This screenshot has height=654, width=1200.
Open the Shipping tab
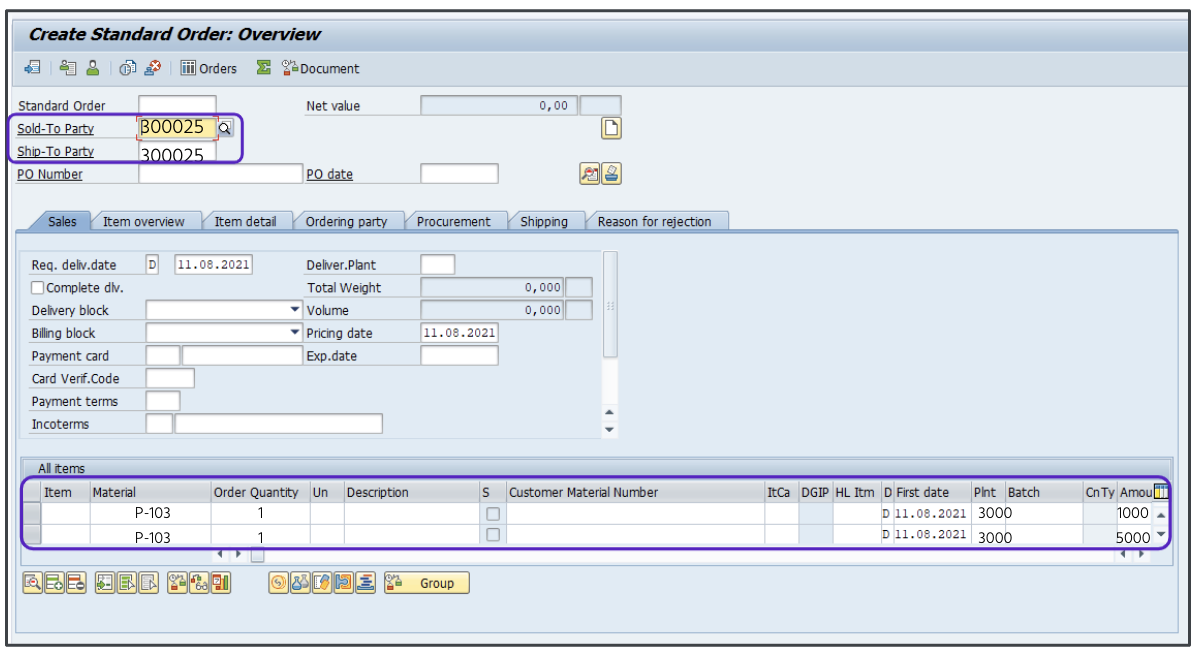pyautogui.click(x=543, y=221)
